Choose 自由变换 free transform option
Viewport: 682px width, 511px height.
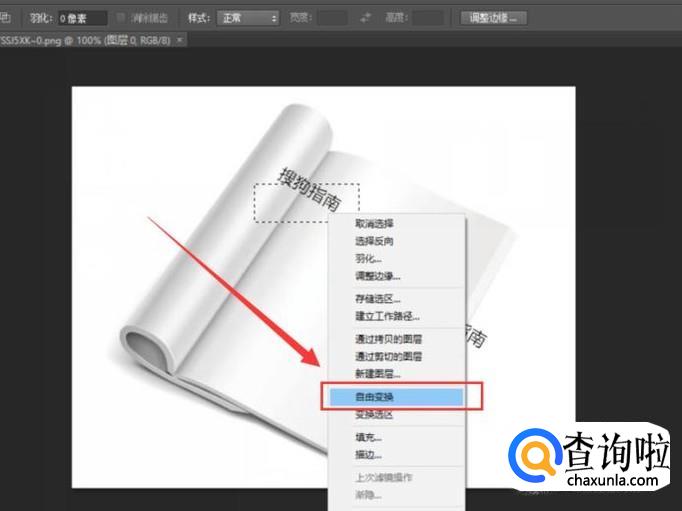pyautogui.click(x=375, y=397)
